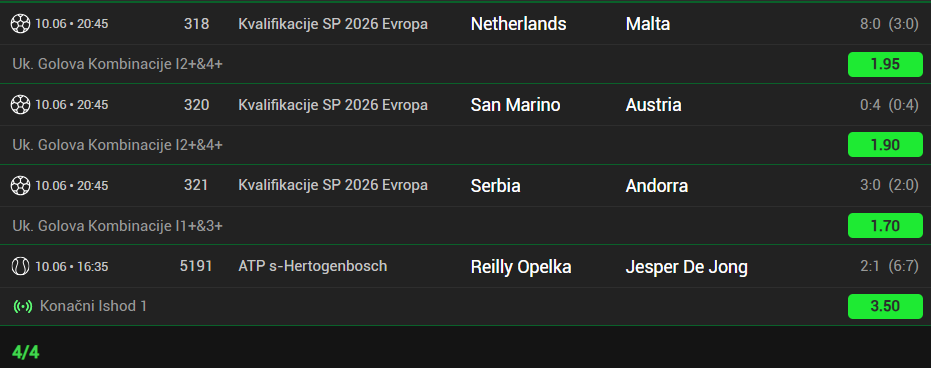Click the soccer ball icon for Netherlands match

tap(20, 24)
